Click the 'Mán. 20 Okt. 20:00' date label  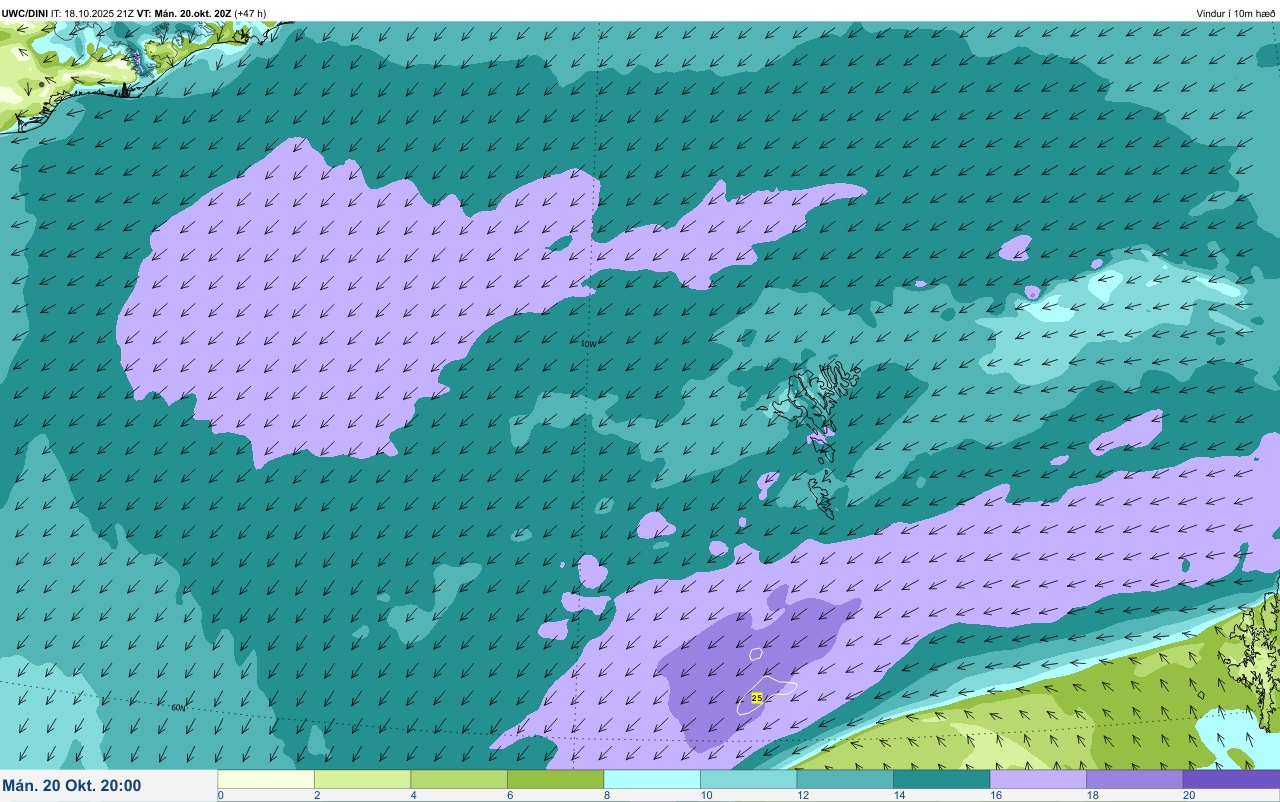pos(72,786)
